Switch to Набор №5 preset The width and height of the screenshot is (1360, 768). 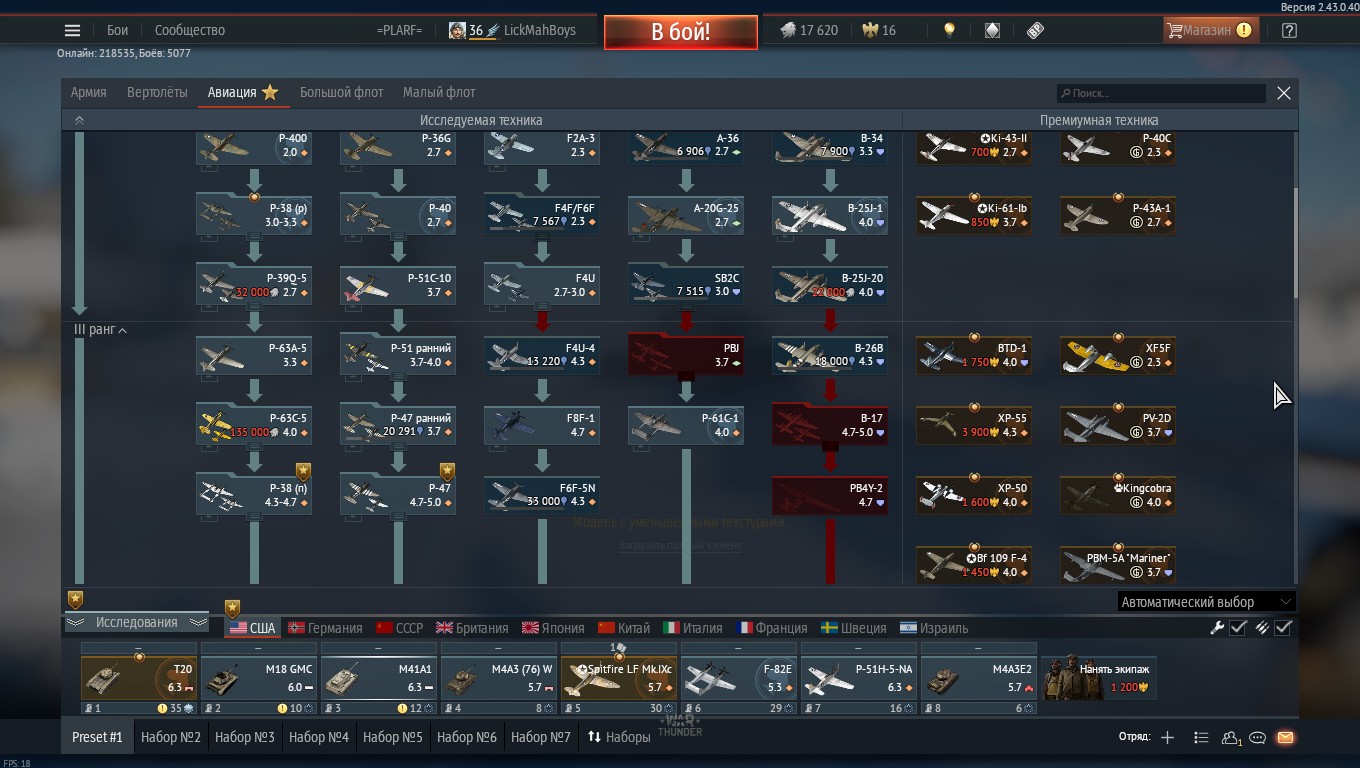click(393, 737)
